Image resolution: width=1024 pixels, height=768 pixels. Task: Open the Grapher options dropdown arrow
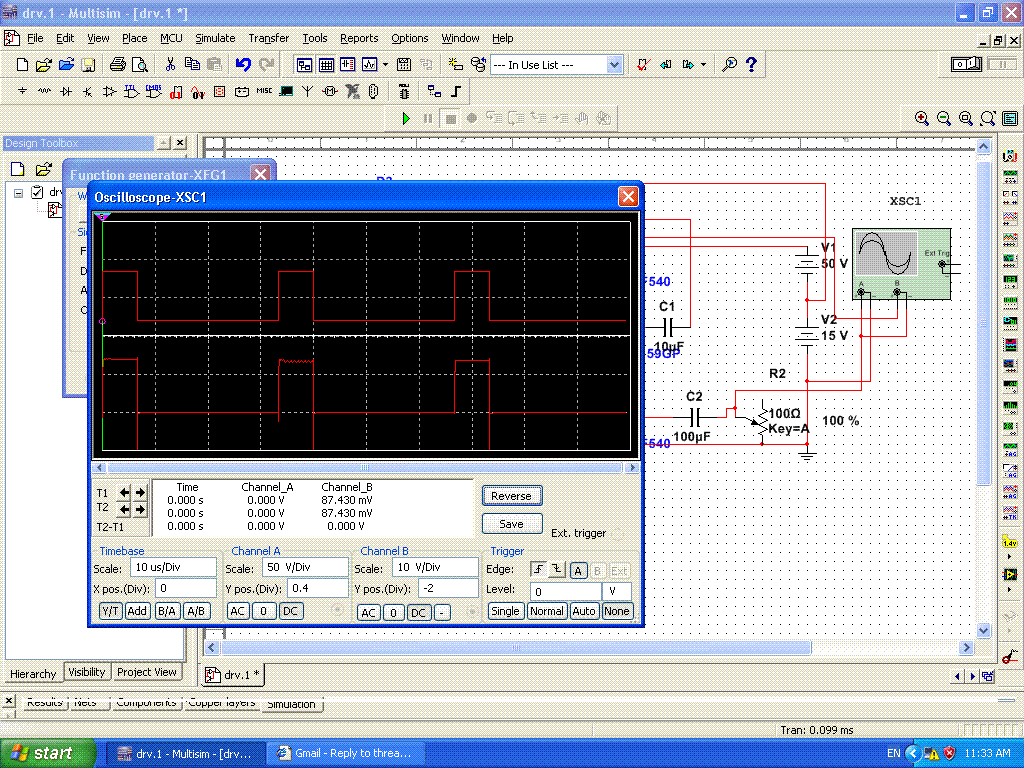[385, 65]
